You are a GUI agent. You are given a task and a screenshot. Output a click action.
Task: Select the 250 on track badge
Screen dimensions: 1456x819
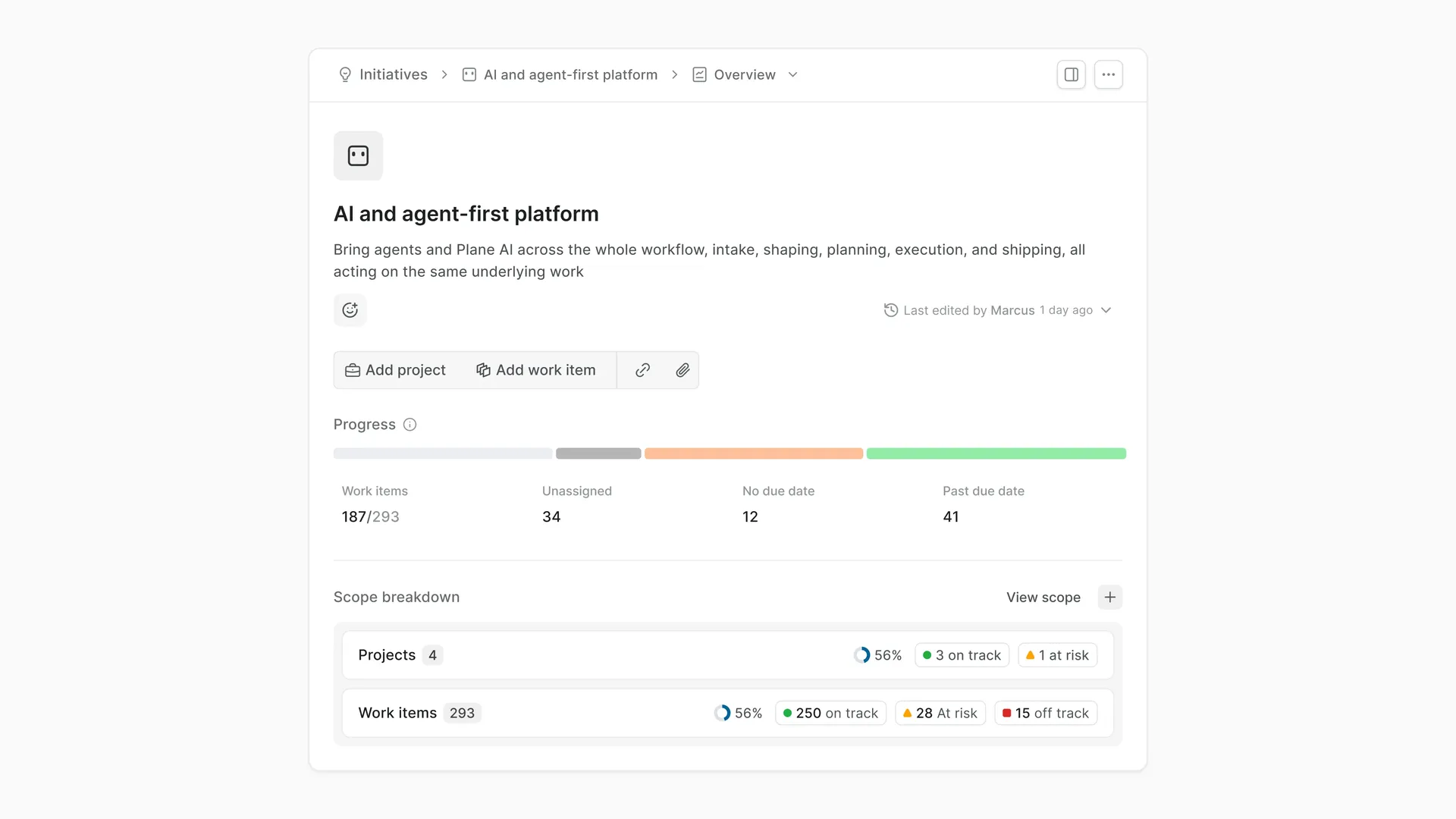click(830, 713)
